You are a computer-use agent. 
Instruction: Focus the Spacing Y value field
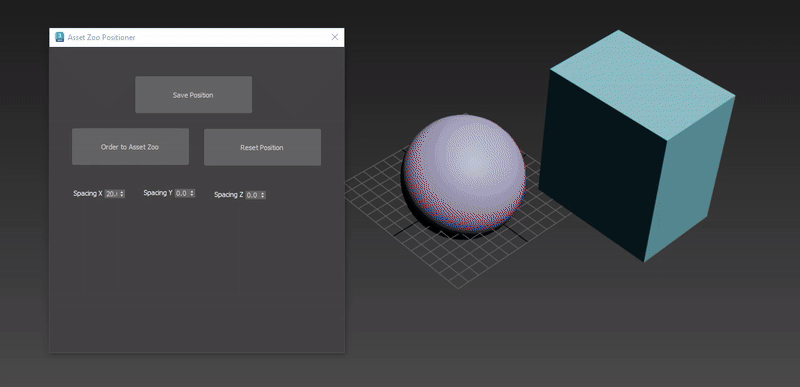[x=182, y=193]
